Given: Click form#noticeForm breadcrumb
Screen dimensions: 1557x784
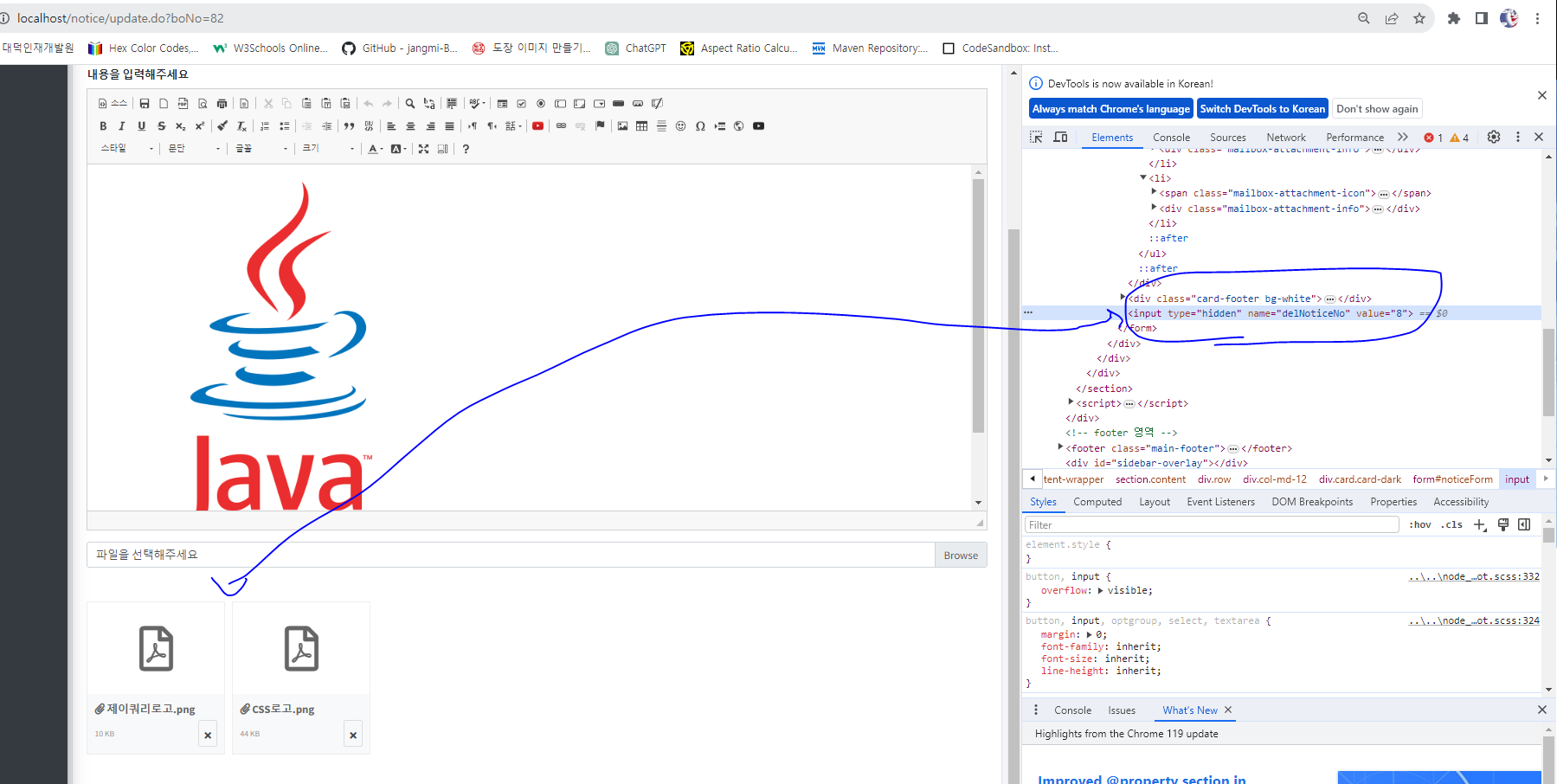Looking at the screenshot, I should (x=1452, y=479).
